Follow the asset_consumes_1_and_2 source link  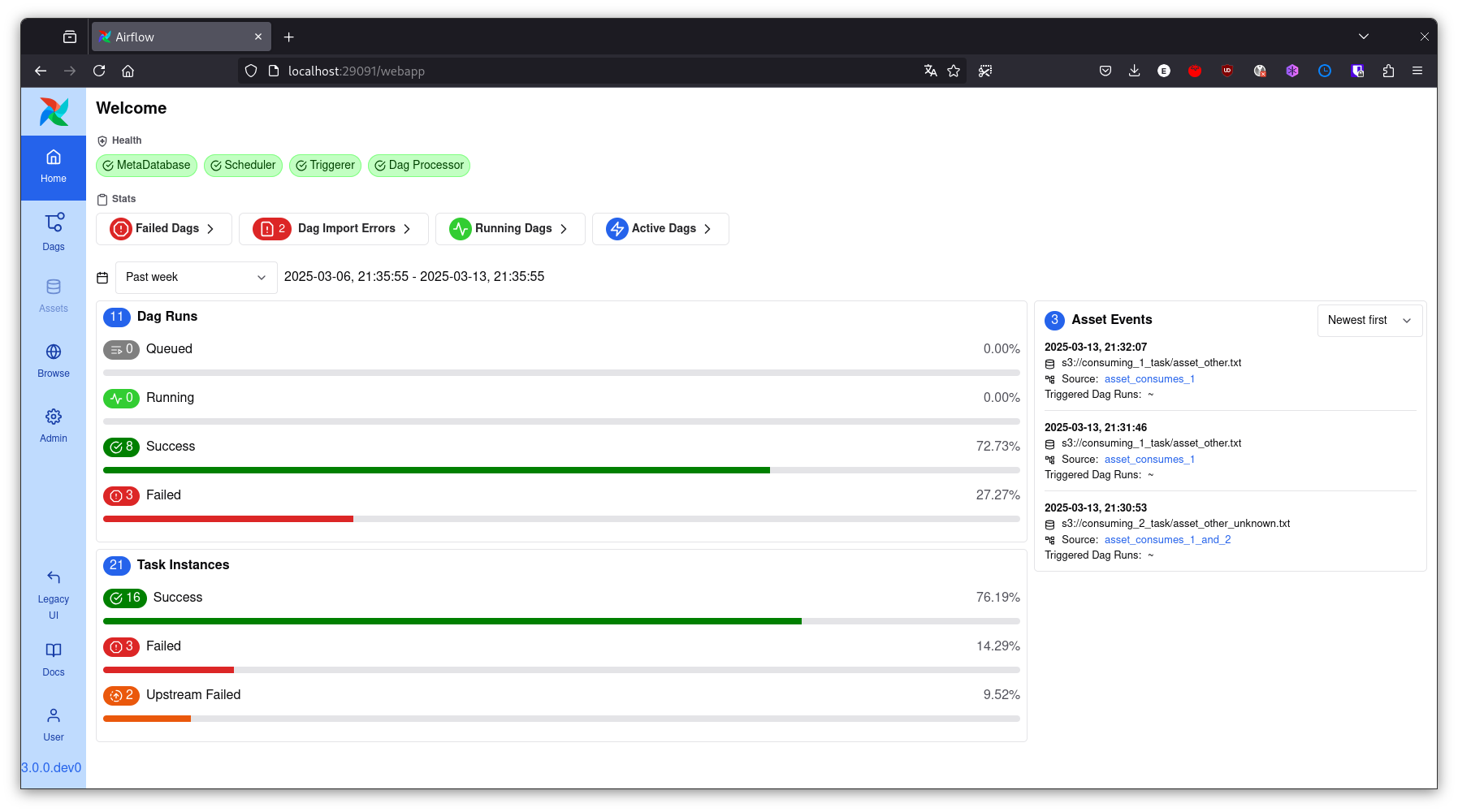tap(1167, 540)
